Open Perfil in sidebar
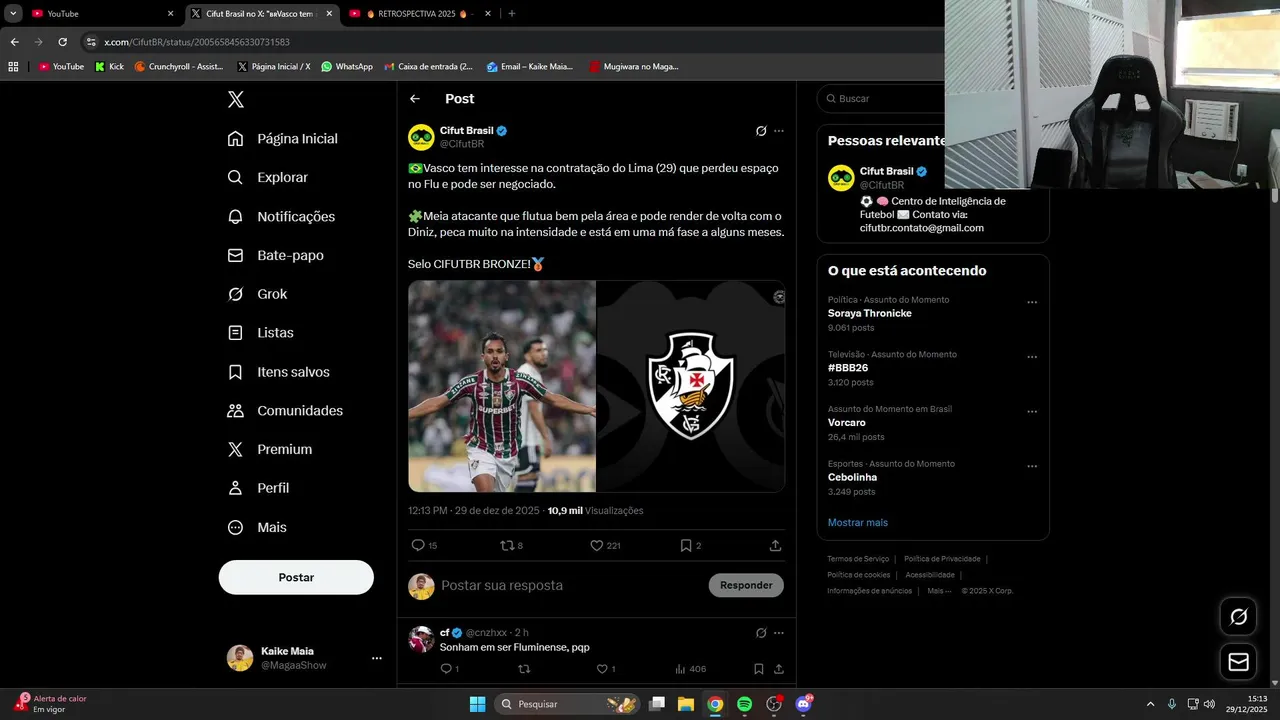 258,488
